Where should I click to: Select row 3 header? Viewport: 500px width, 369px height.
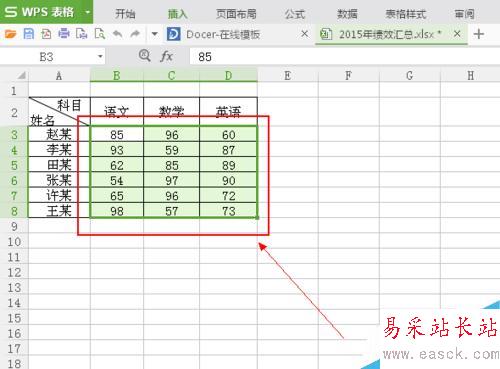click(14, 135)
